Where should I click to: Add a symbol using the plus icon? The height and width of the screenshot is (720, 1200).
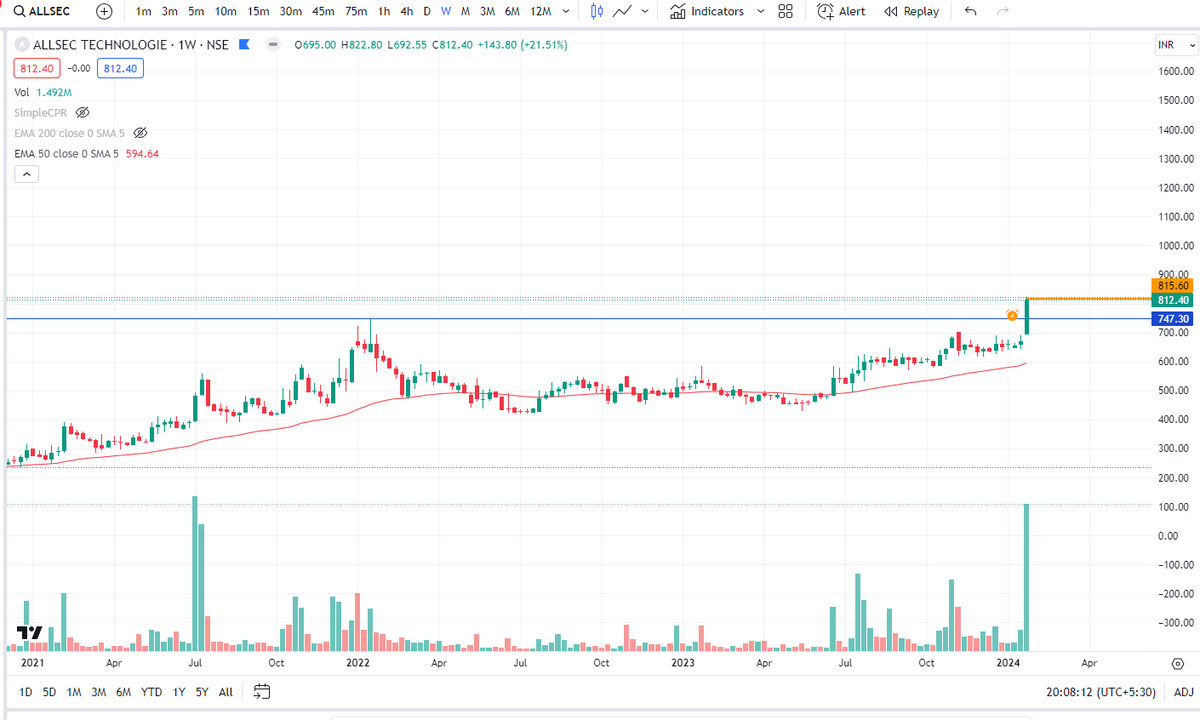pyautogui.click(x=103, y=11)
